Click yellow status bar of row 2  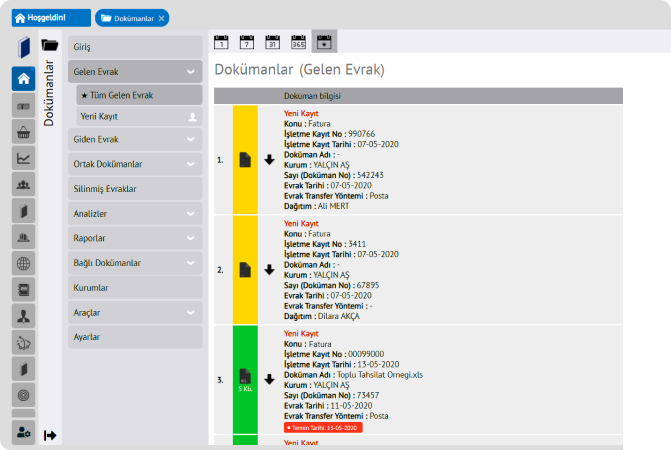(245, 269)
